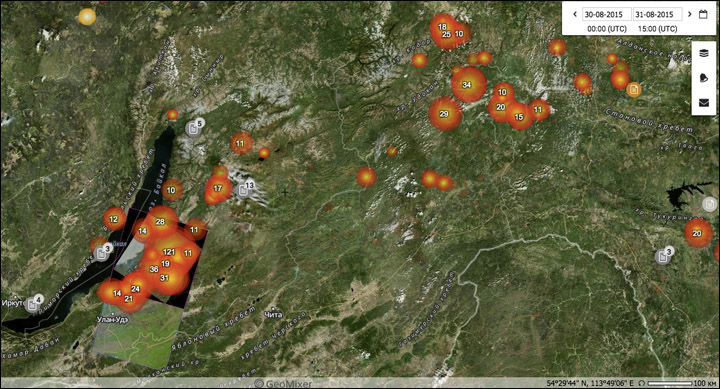Select the fire cluster labeled 29
720x389 pixels.
[444, 114]
